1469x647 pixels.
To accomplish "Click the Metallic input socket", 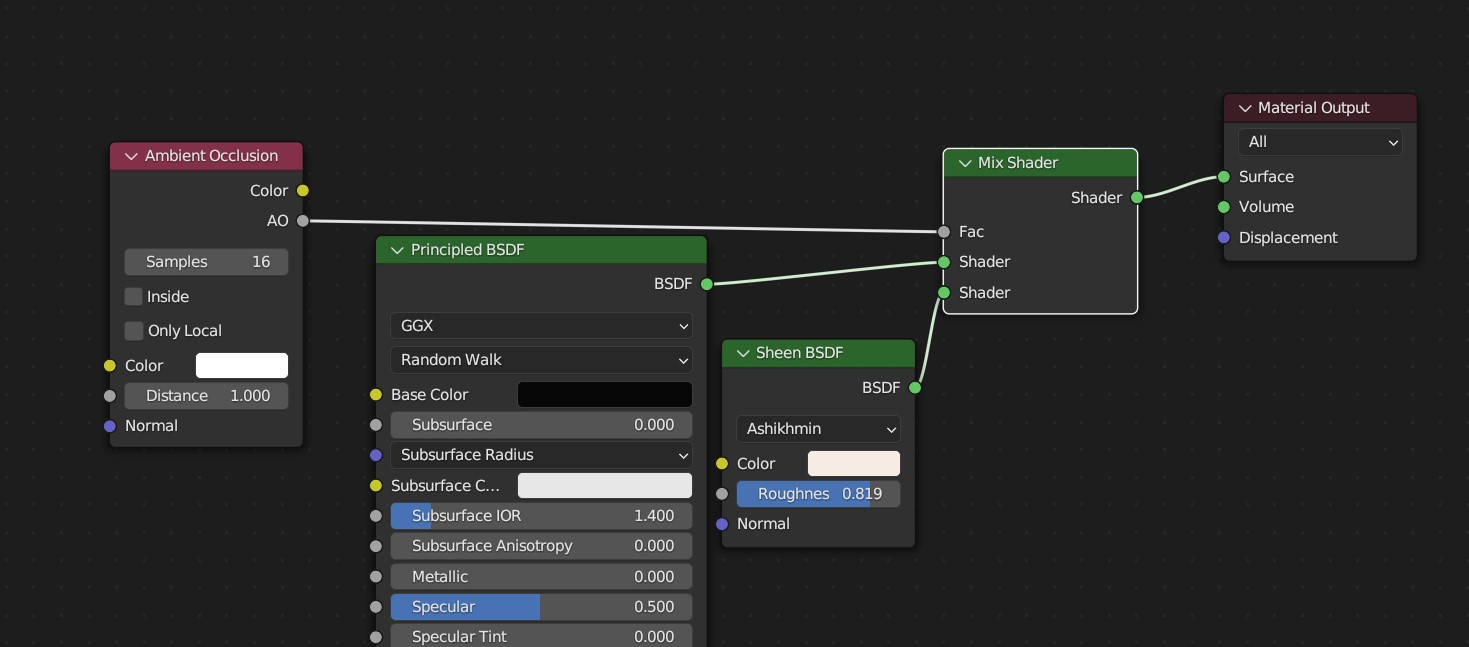I will 376,577.
